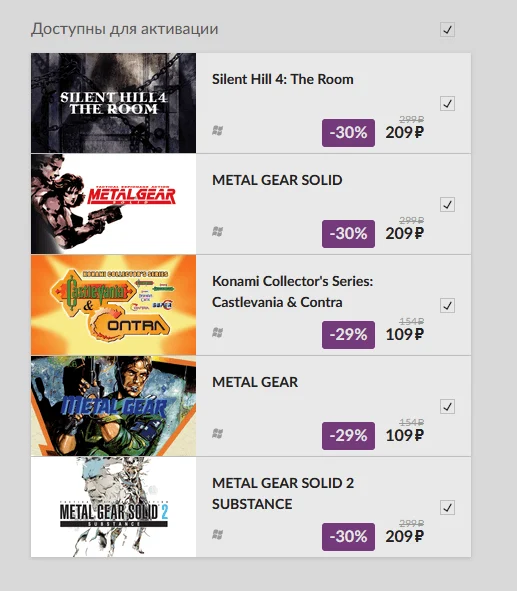Click the -30% discount badge for Silent Hill 4
This screenshot has width=517, height=591.
tap(348, 133)
